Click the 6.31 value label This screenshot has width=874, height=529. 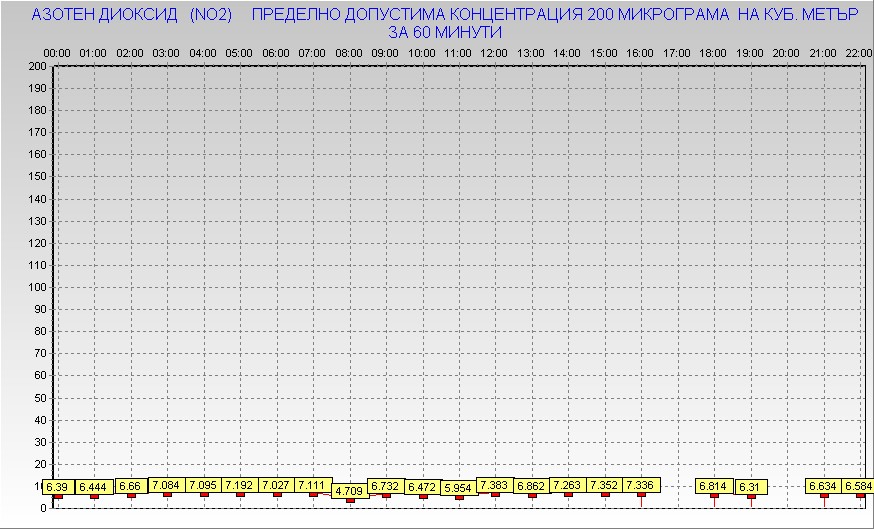(x=751, y=487)
